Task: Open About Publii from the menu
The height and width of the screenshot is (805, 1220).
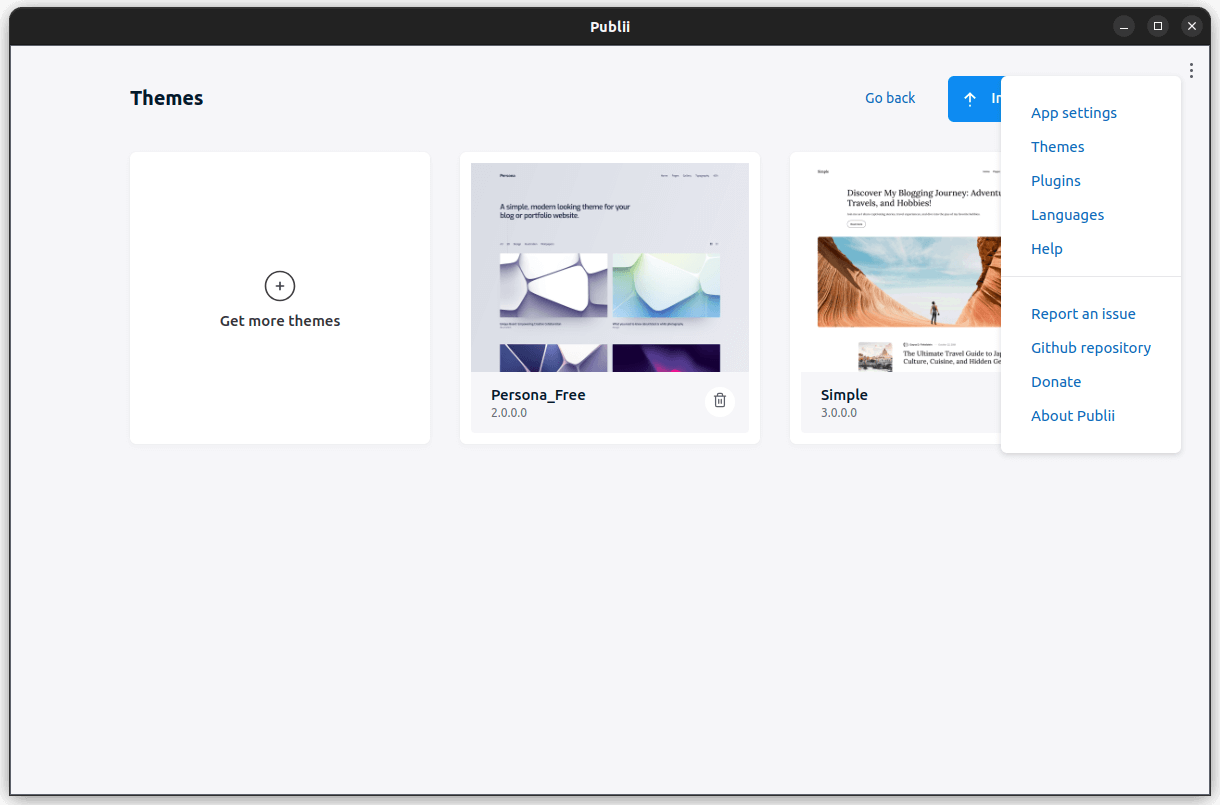Action: tap(1073, 416)
